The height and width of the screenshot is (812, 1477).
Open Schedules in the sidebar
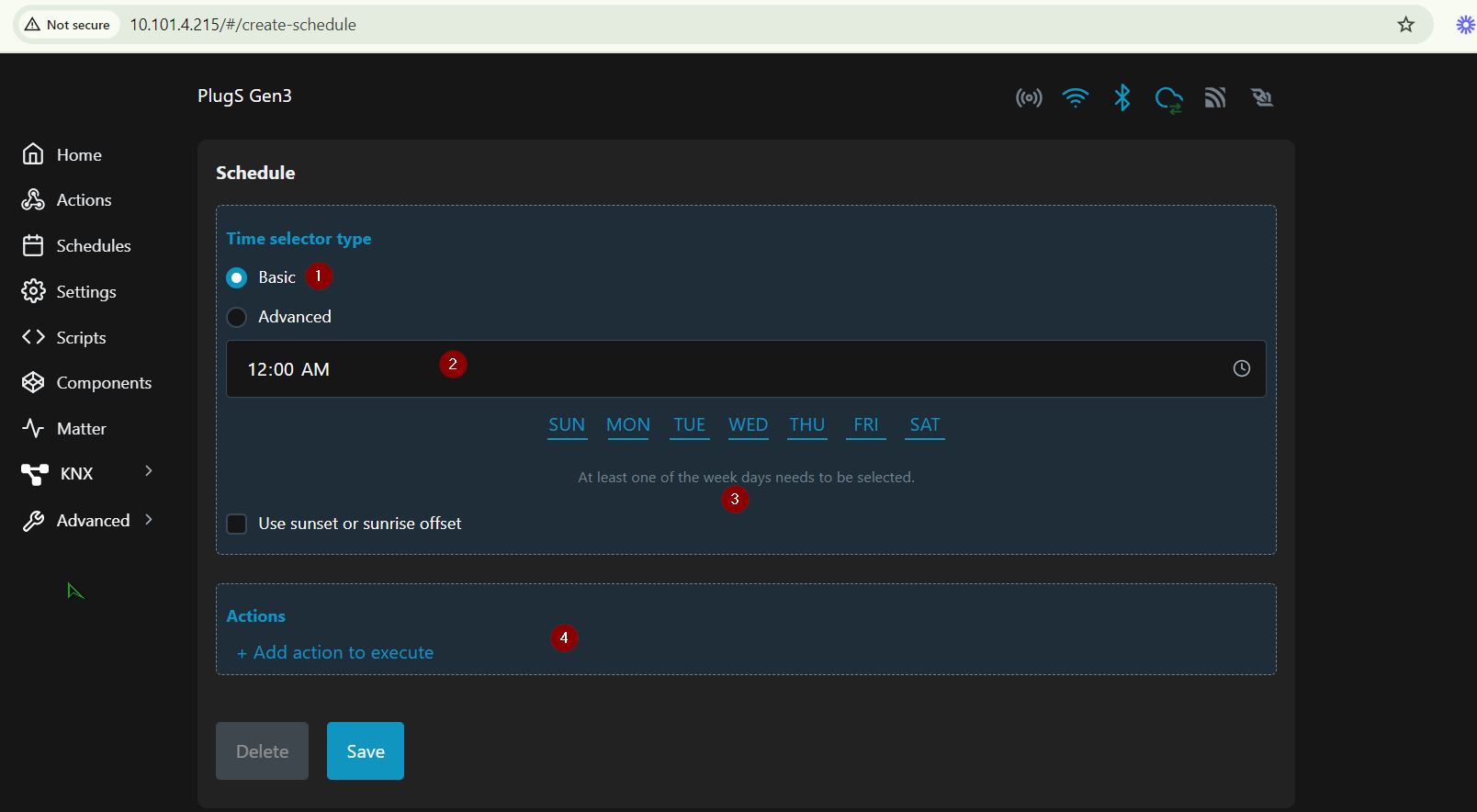[x=93, y=246]
